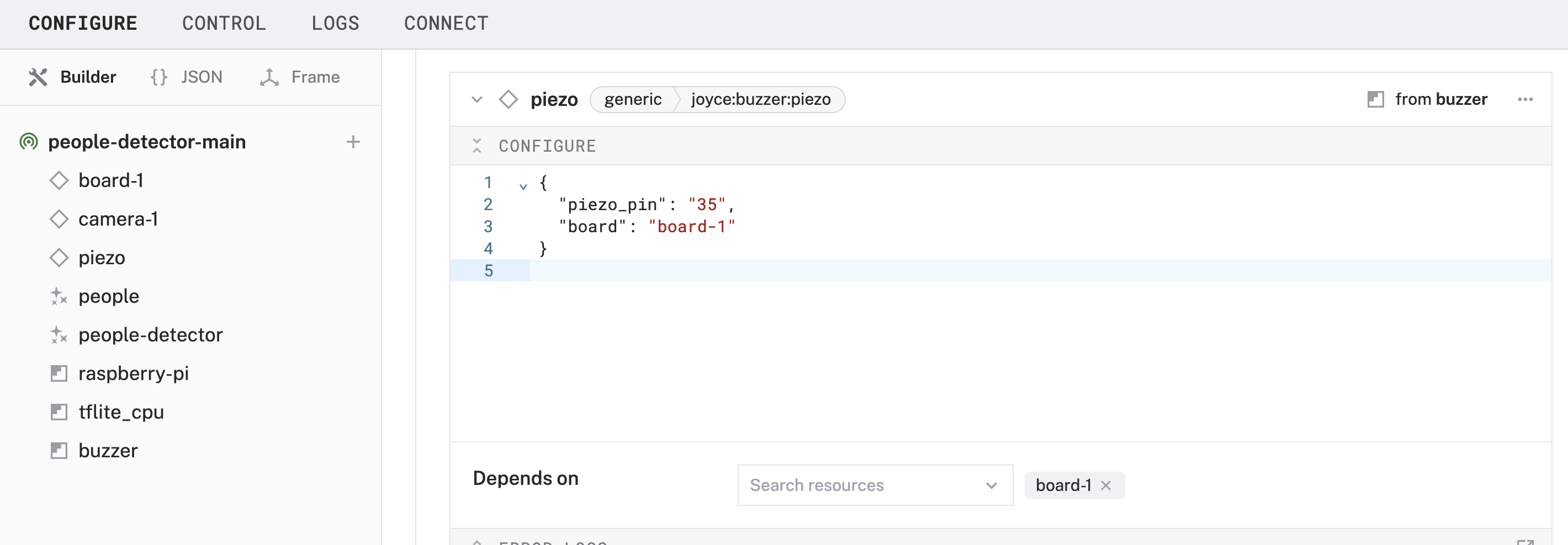1568x545 pixels.
Task: Click the generic API tag
Action: pyautogui.click(x=632, y=99)
